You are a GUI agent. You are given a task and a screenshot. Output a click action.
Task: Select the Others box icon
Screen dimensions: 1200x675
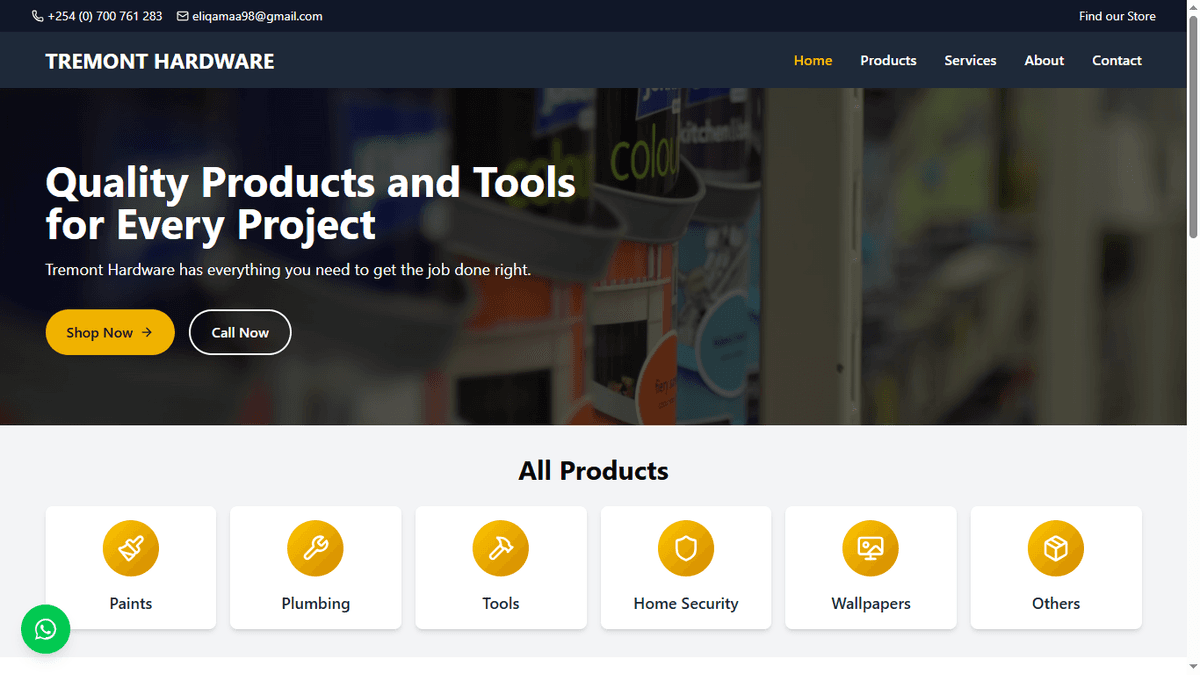pos(1055,548)
